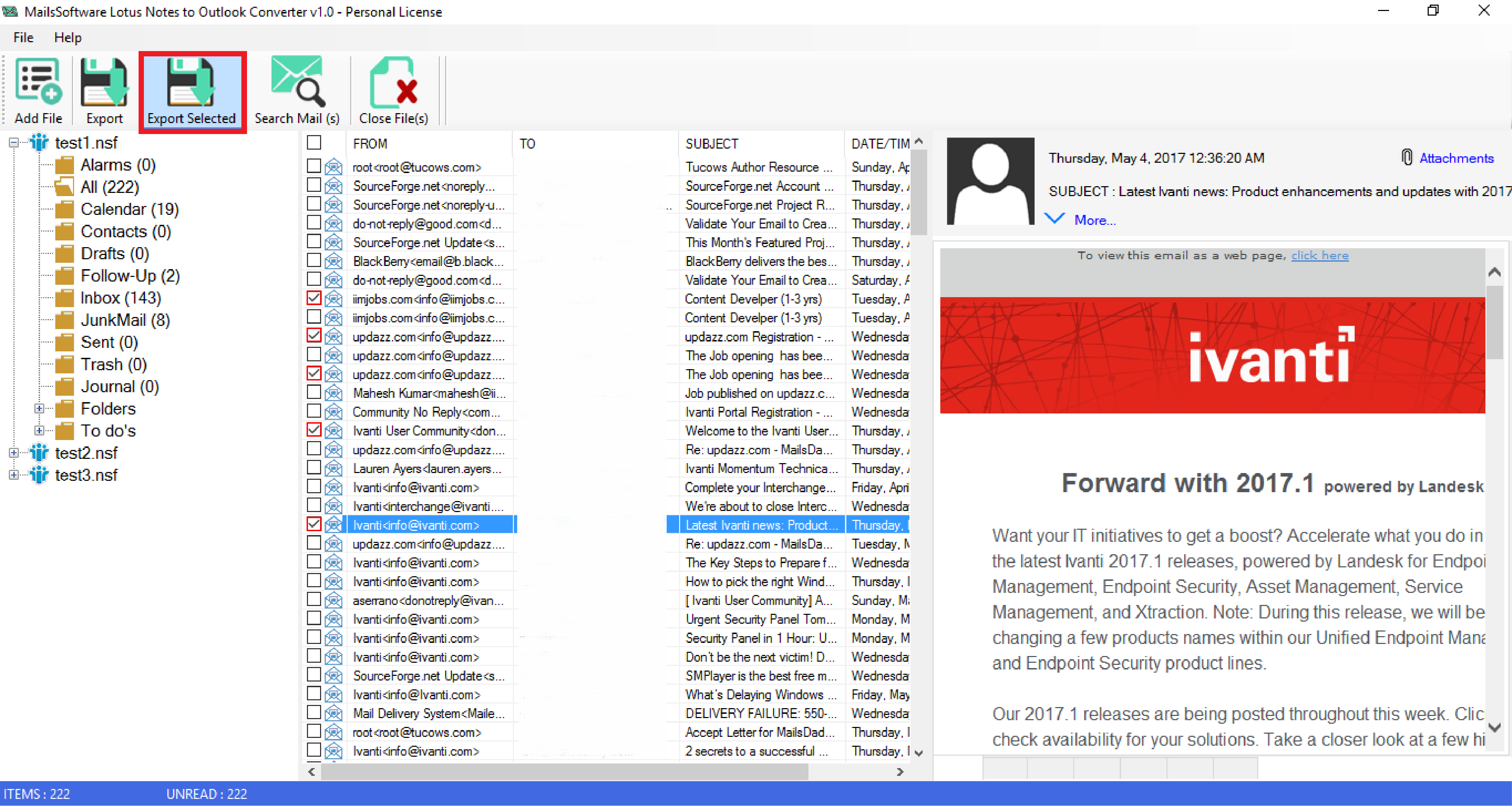The height and width of the screenshot is (806, 1512).
Task: Select the Contacts (0) folder
Action: 125,232
